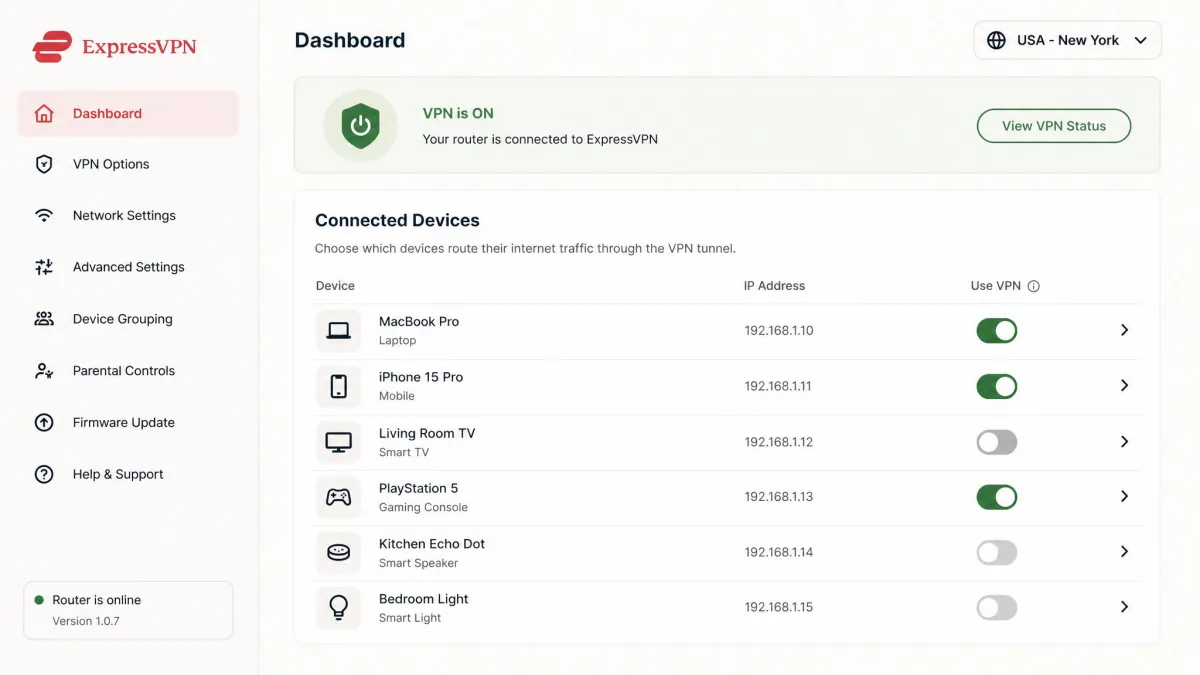Image resolution: width=1200 pixels, height=675 pixels.
Task: Click the Firmware Update arrow icon
Action: [44, 422]
